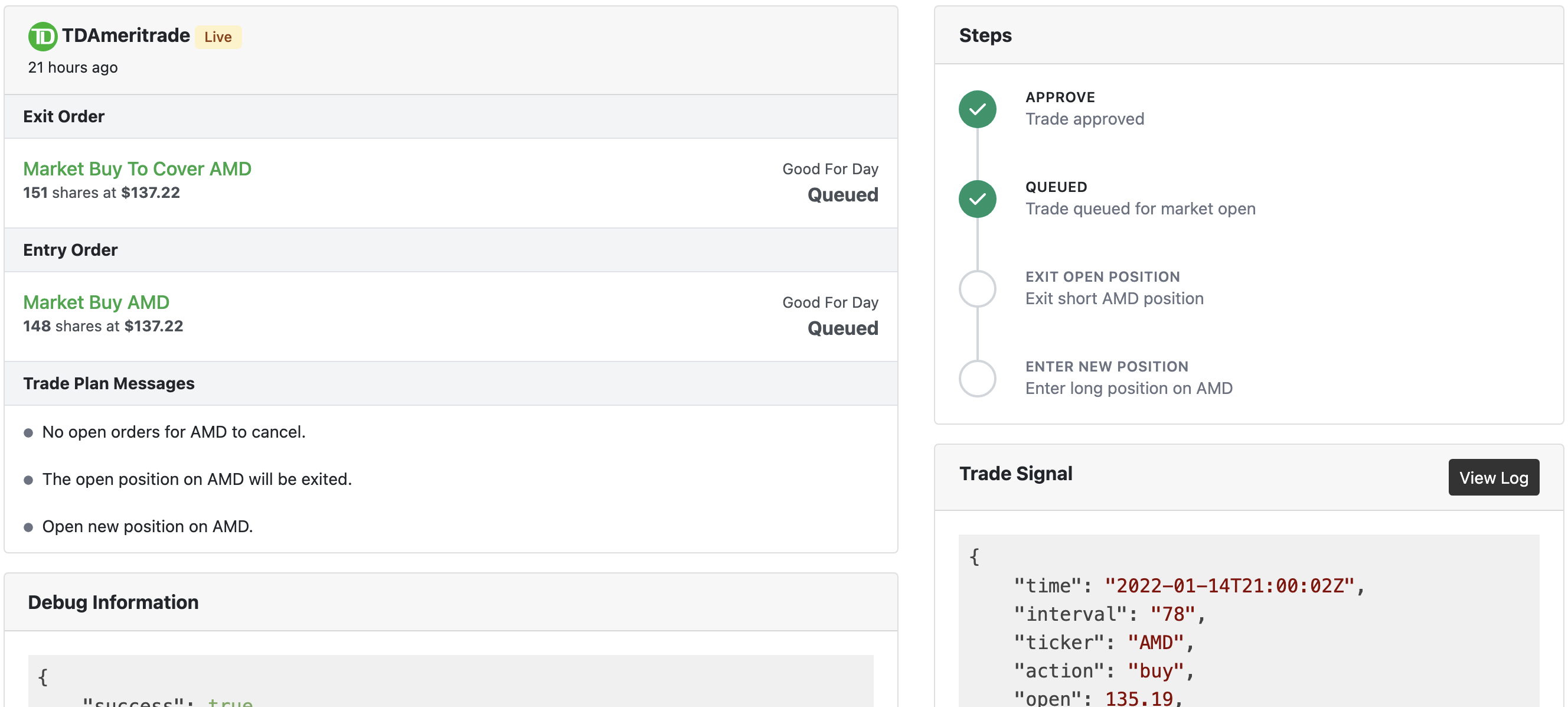1568x707 pixels.
Task: Click the APPROVE step label
Action: (1060, 97)
